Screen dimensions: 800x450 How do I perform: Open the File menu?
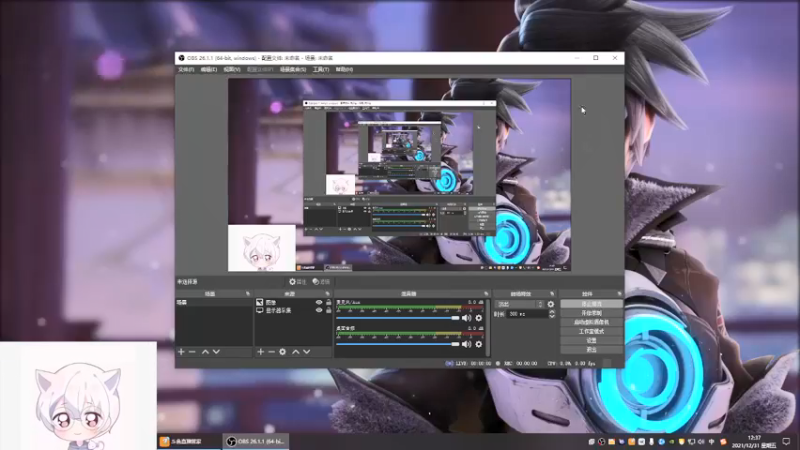[186, 69]
